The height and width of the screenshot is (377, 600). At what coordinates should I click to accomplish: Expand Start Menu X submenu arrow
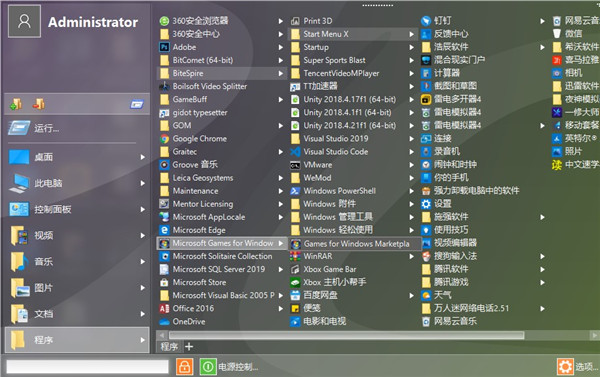[412, 34]
